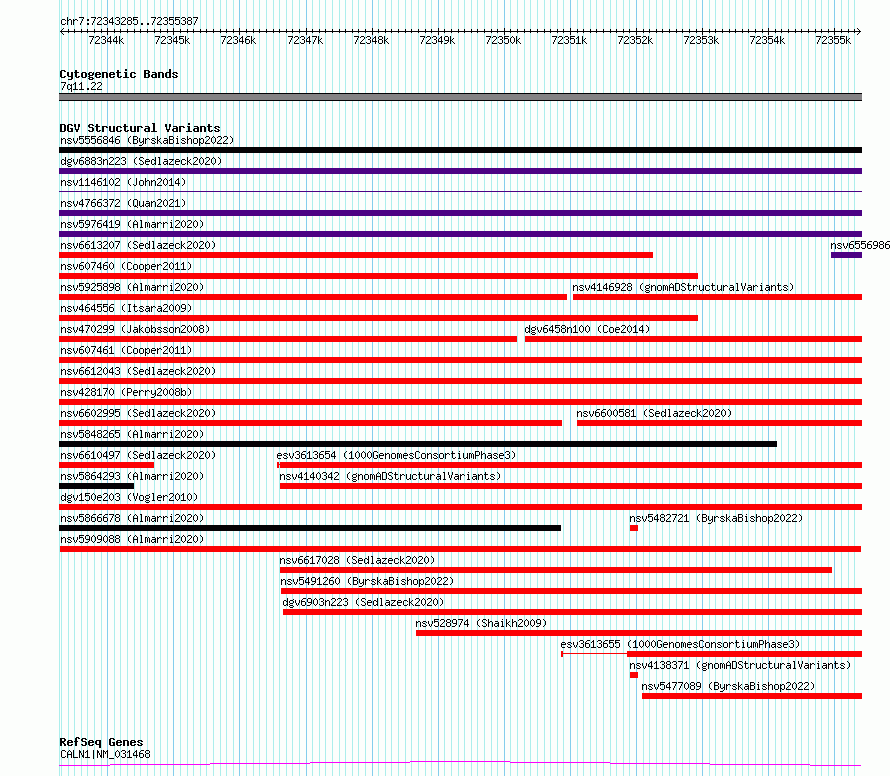Click the short red nsv6610497 bar
Viewport: 890px width, 776px height.
point(107,465)
